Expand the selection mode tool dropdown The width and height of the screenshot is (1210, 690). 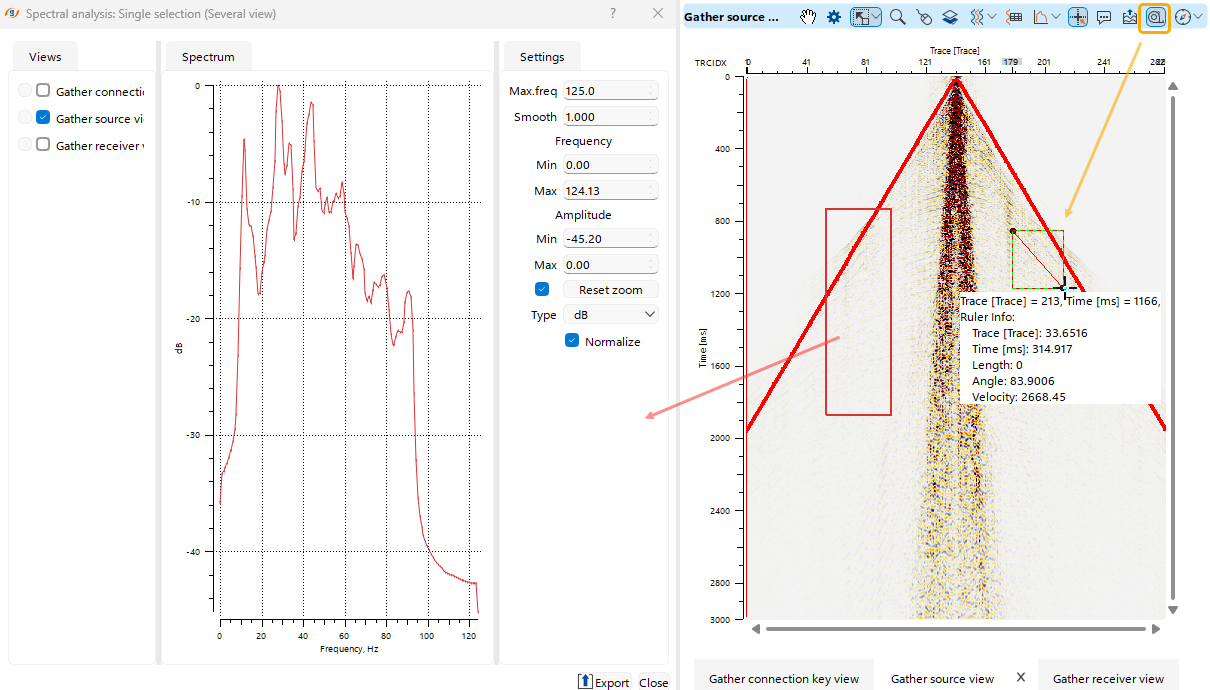pyautogui.click(x=877, y=17)
